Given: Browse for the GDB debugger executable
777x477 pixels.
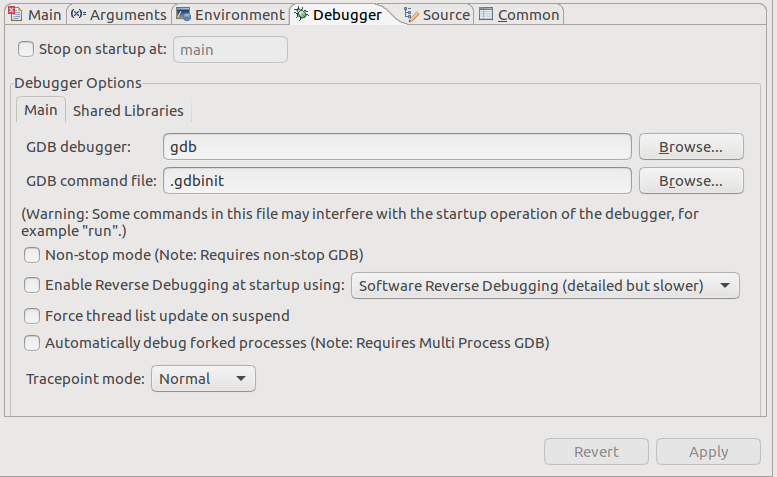Looking at the screenshot, I should pyautogui.click(x=691, y=147).
